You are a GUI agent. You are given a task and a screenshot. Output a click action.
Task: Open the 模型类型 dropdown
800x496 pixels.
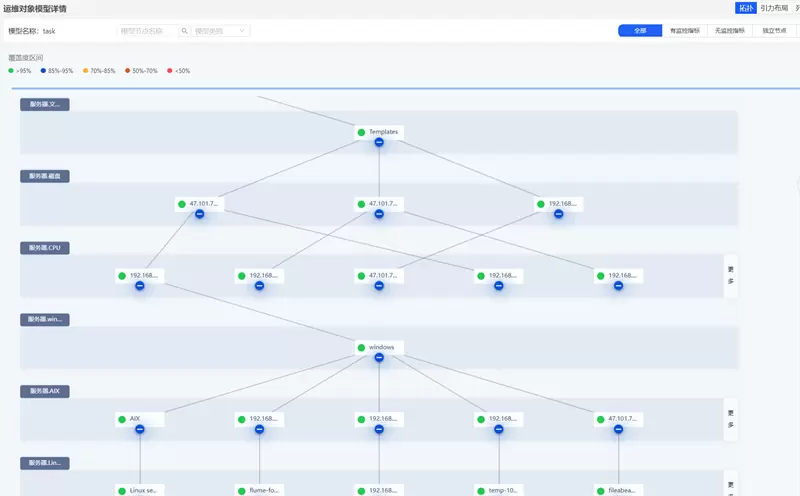(x=221, y=31)
